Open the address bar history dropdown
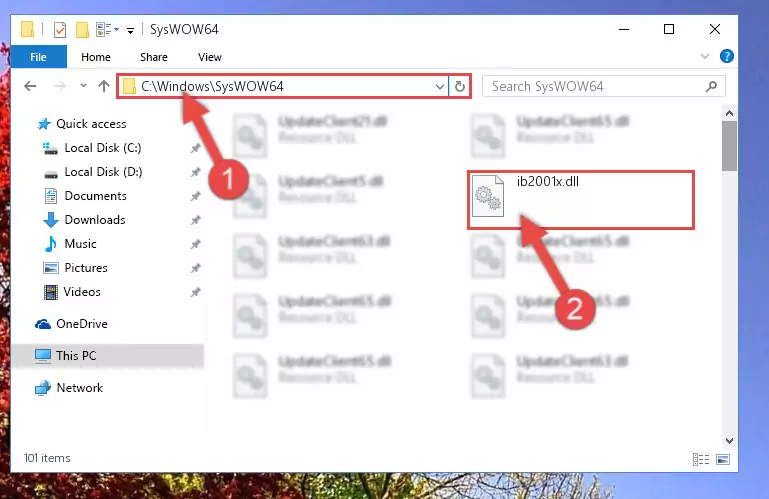The width and height of the screenshot is (769, 499). [x=440, y=87]
